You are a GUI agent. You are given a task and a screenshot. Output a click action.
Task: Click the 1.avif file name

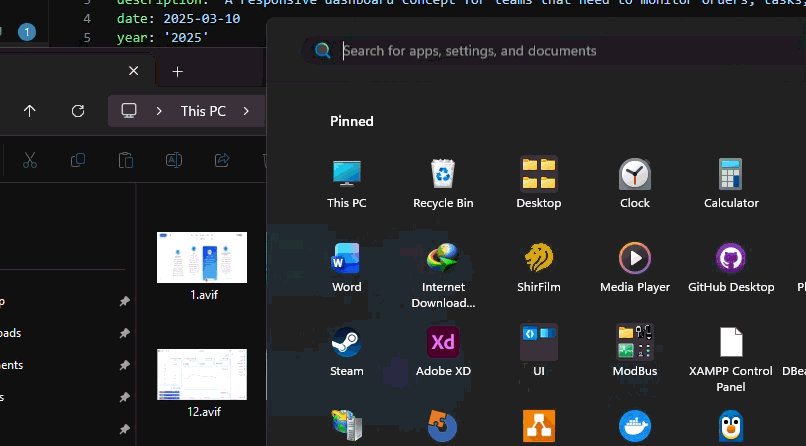tap(204, 295)
